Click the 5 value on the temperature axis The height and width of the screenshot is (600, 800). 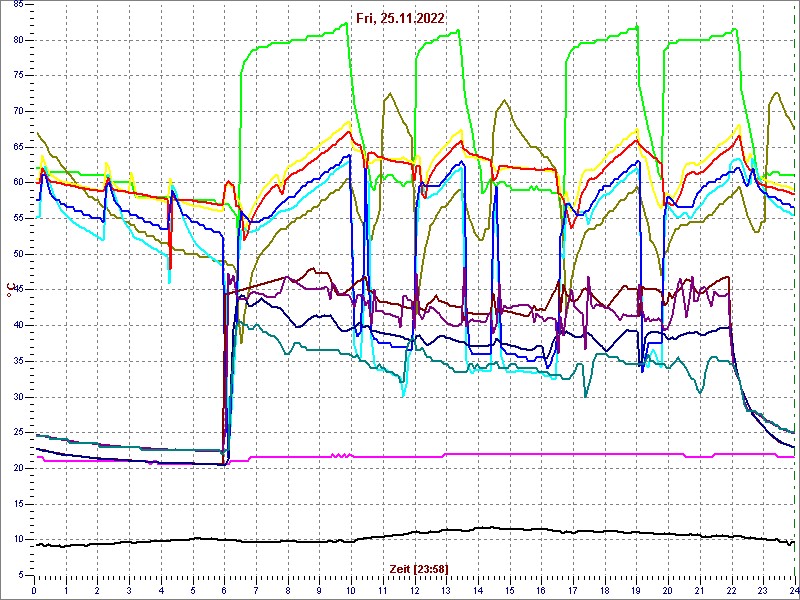pos(20,575)
